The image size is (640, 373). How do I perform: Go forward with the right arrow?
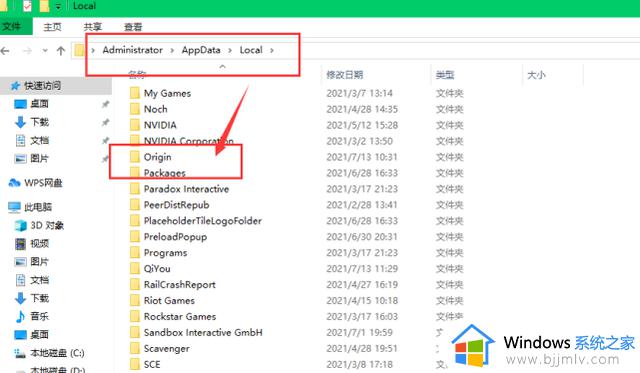click(27, 51)
